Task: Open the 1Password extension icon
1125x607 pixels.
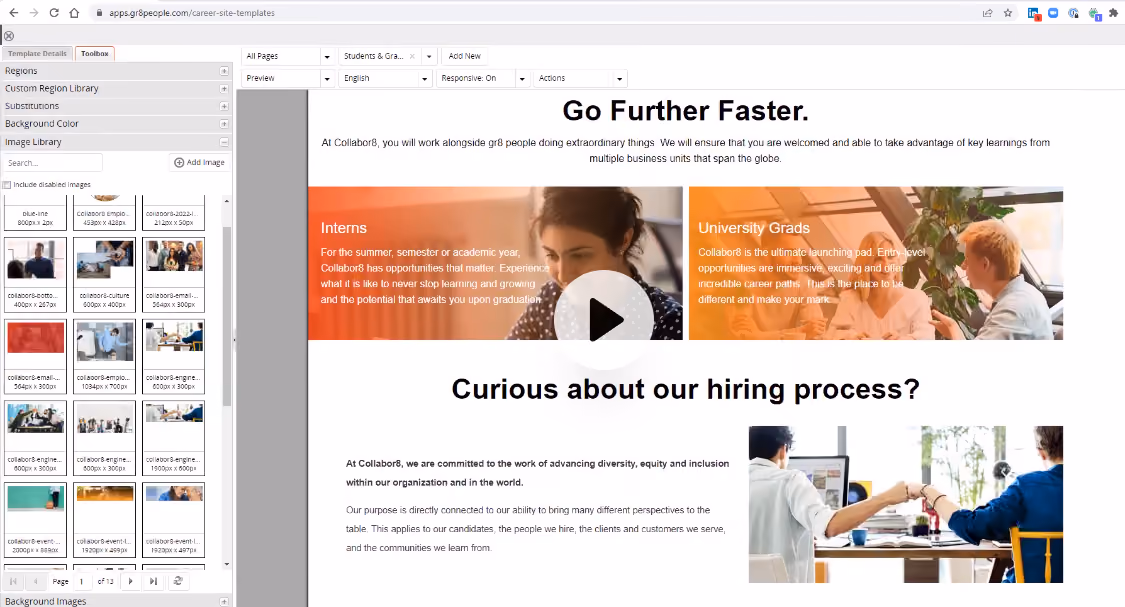Action: pyautogui.click(x=1073, y=13)
